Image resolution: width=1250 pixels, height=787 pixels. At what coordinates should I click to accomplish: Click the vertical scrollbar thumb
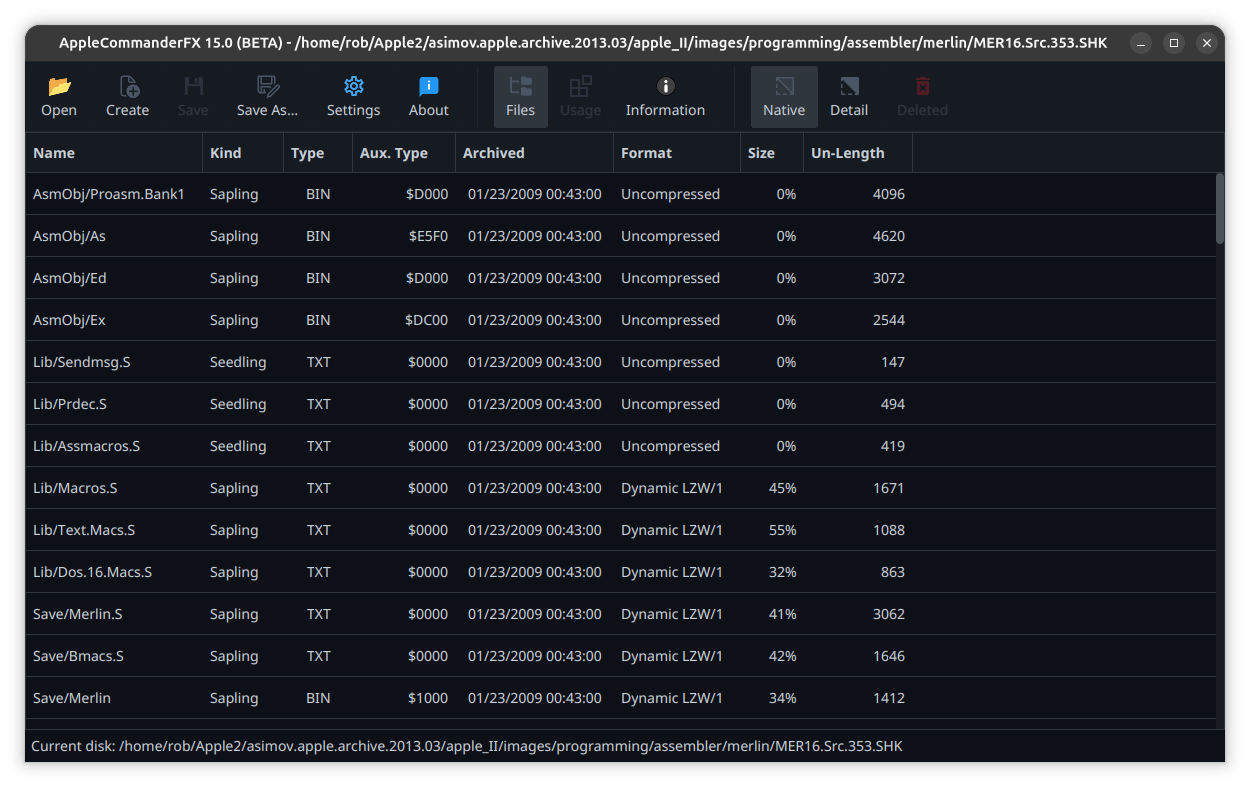point(1220,208)
